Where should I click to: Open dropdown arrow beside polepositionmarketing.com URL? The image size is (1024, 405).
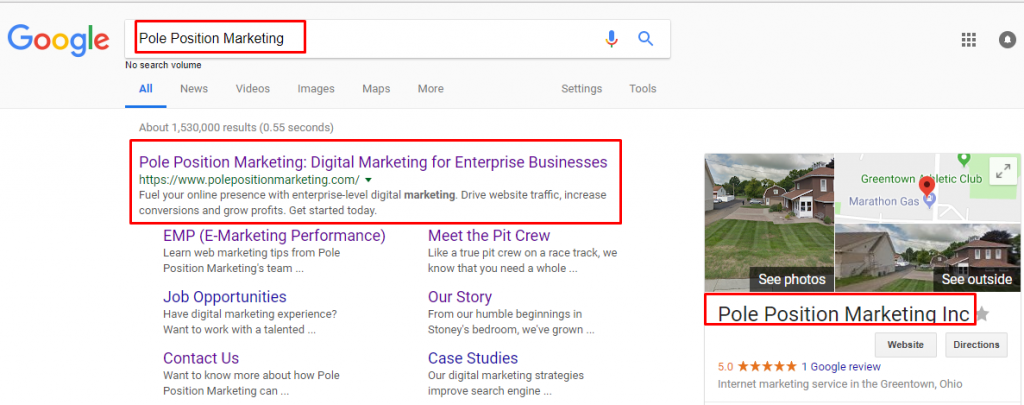pos(368,180)
